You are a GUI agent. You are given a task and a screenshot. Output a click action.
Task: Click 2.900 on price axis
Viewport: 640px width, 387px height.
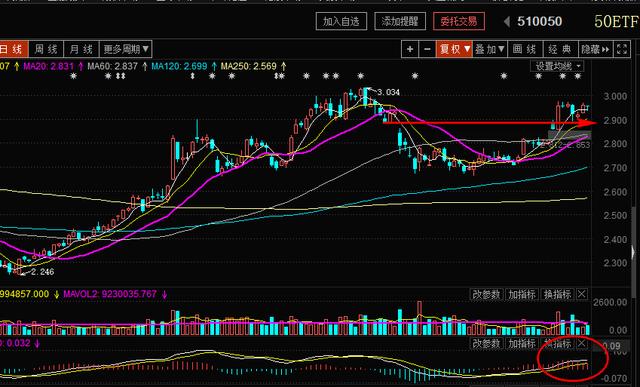[615, 120]
